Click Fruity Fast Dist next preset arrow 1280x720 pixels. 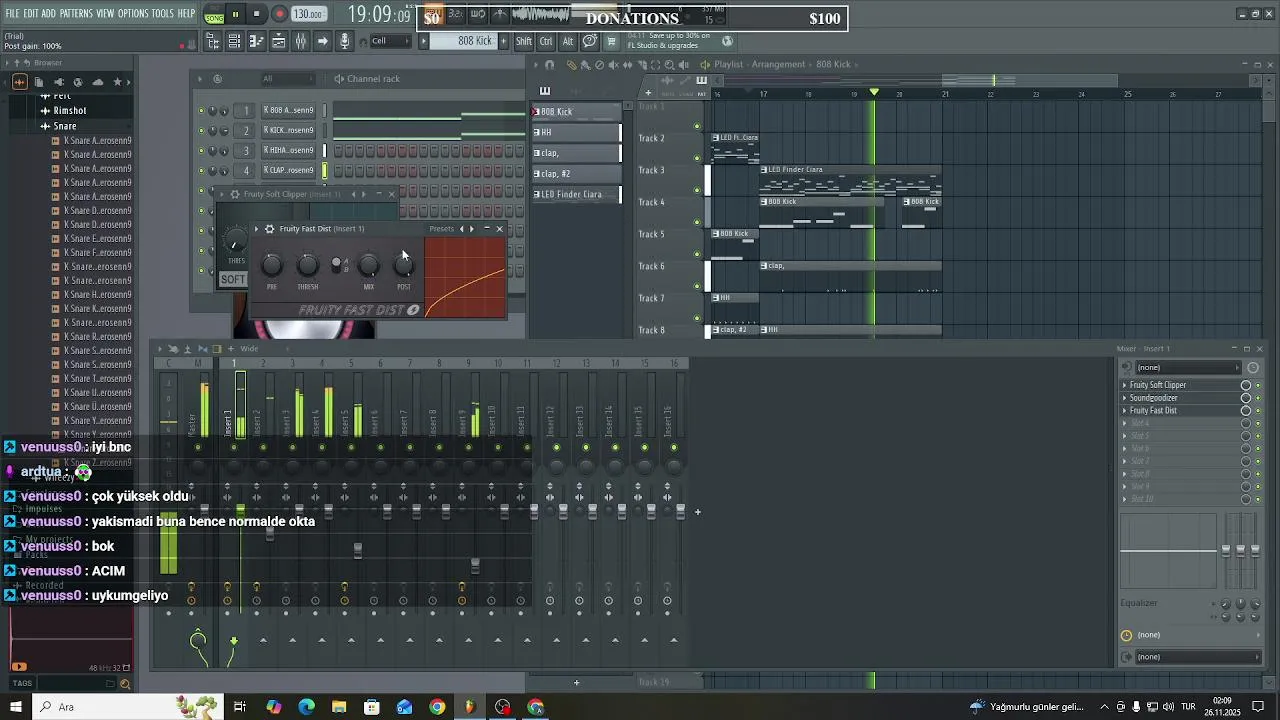[x=472, y=229]
